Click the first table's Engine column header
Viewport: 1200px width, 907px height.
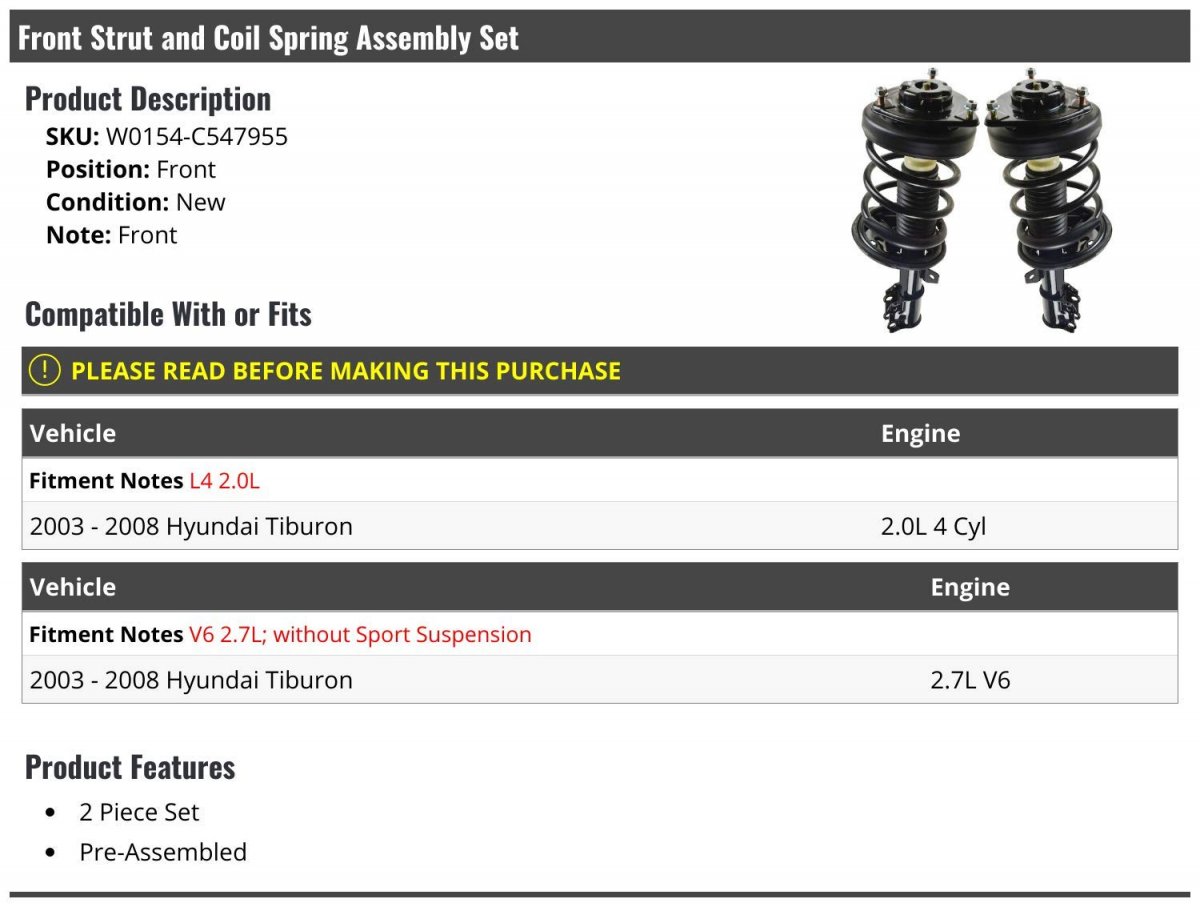(x=920, y=434)
